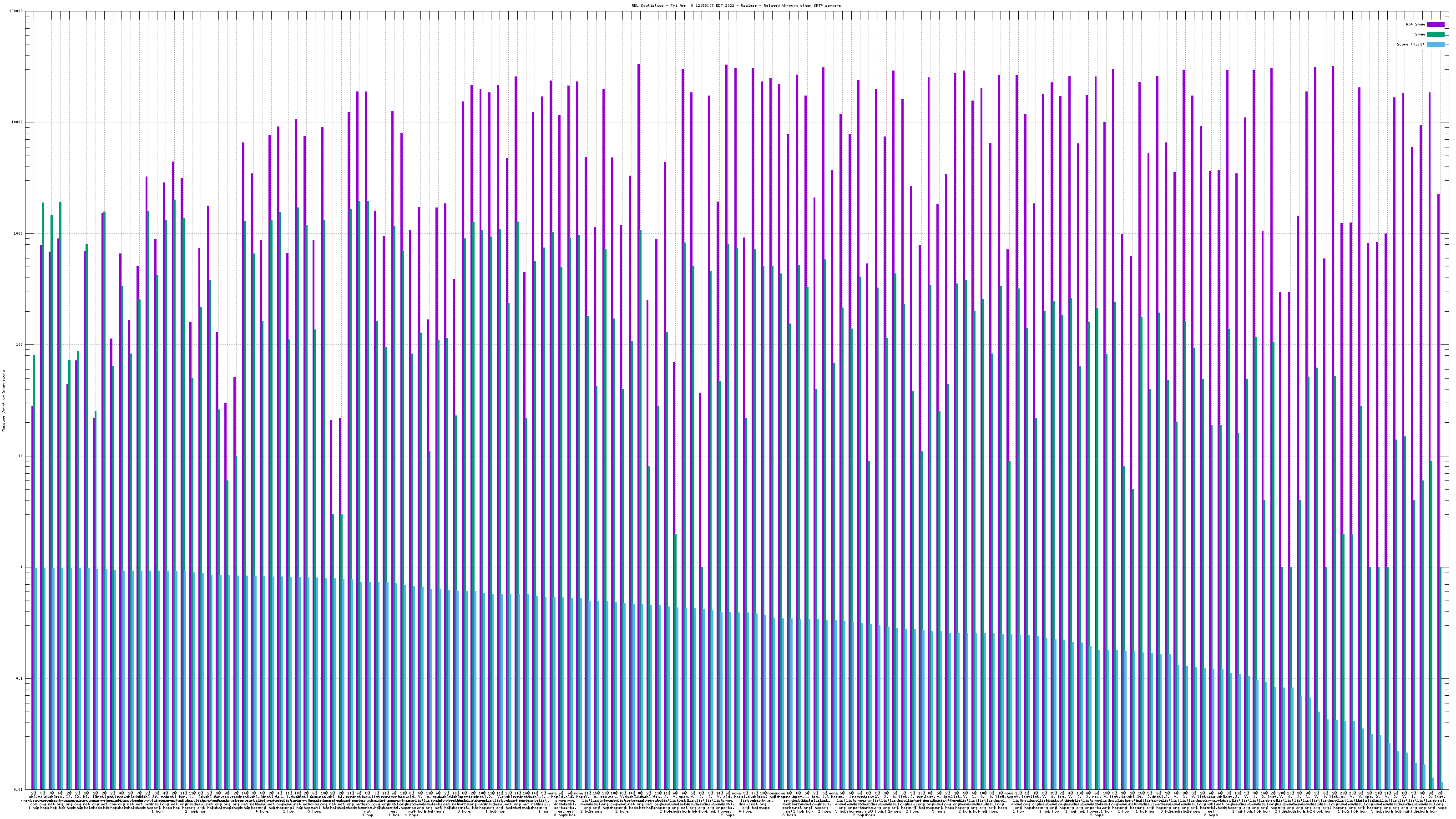
Task: Click the 0.01 y-axis tick label
Action: (19, 789)
